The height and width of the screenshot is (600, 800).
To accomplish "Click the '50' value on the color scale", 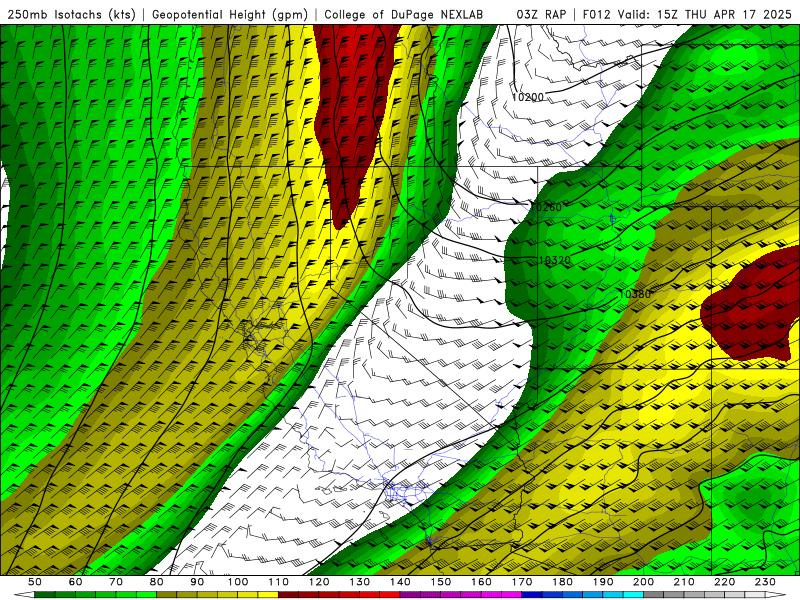I will coord(35,582).
